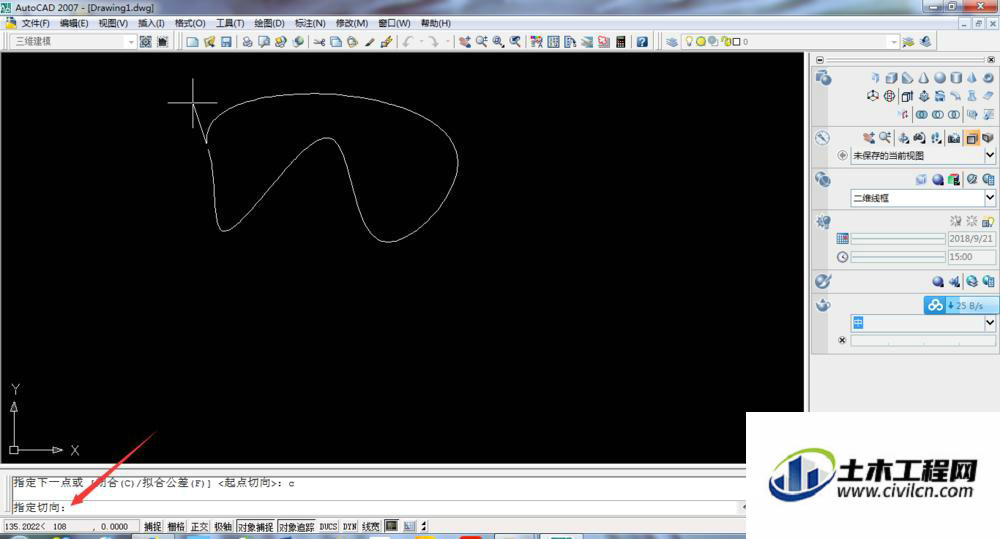Click the Plot printer icon
1000x539 pixels.
(247, 41)
